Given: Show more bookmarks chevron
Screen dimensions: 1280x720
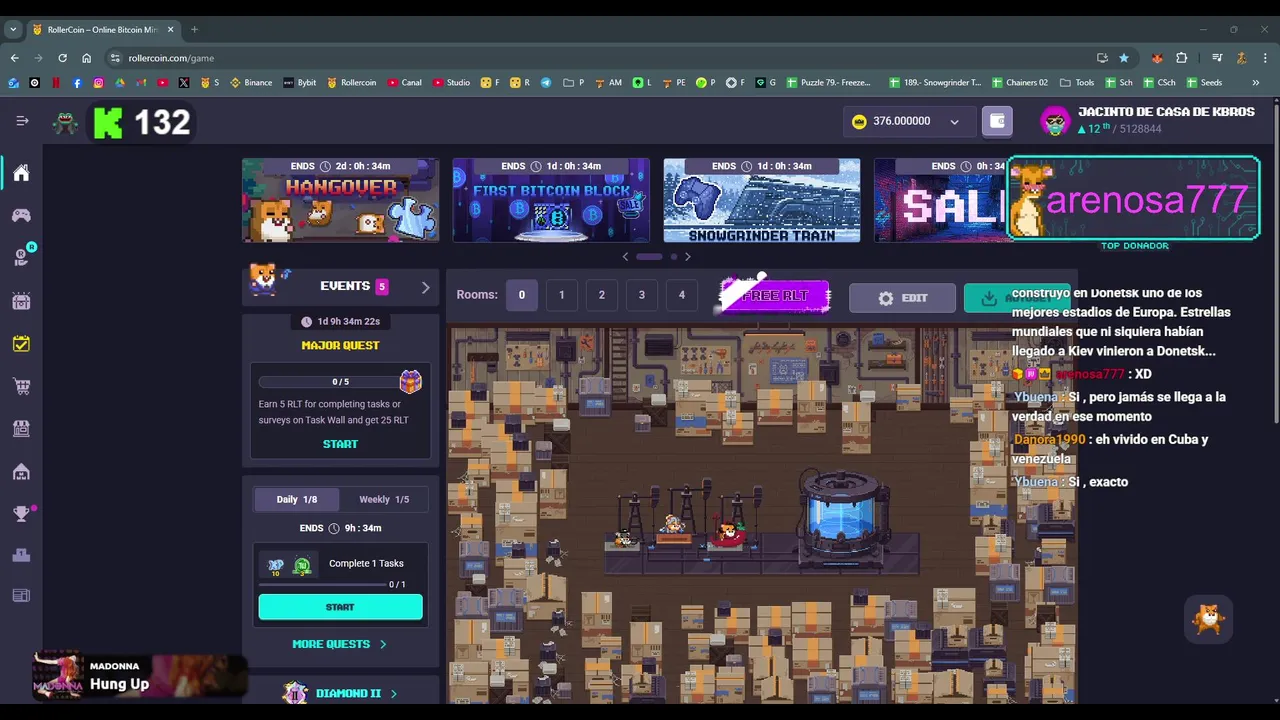Looking at the screenshot, I should tap(1255, 83).
